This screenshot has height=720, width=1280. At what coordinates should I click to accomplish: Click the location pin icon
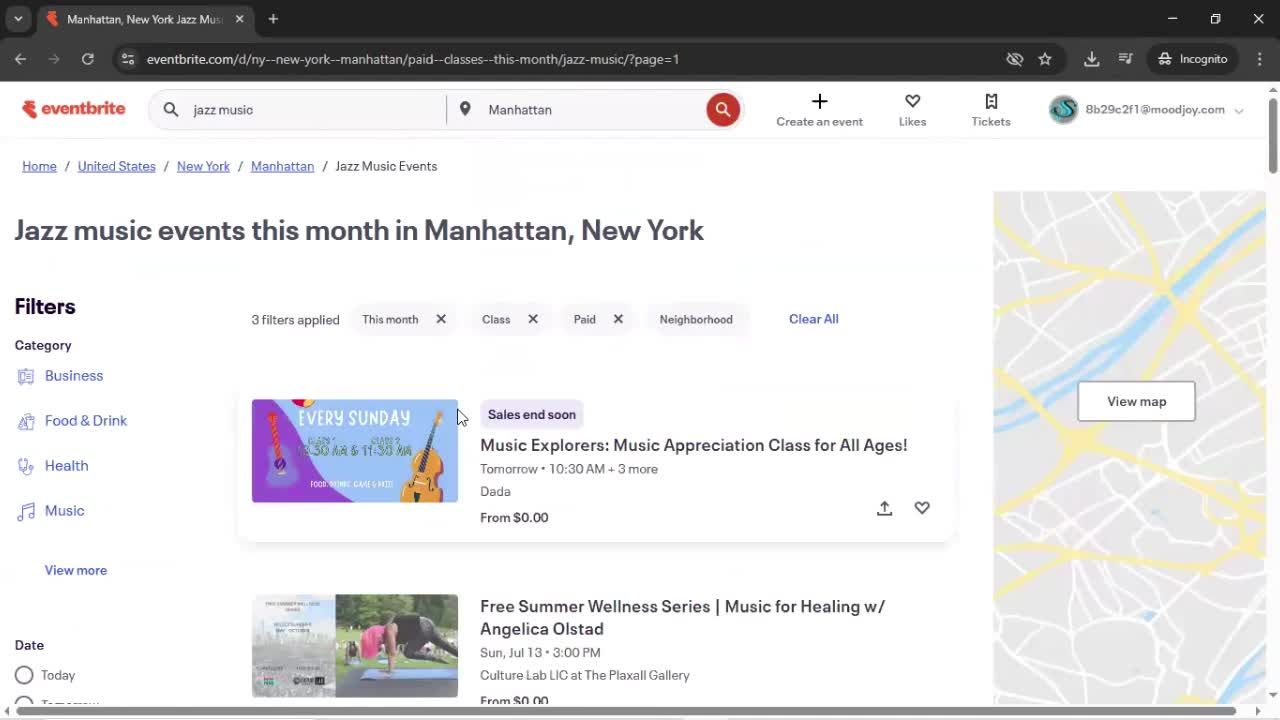pos(465,109)
